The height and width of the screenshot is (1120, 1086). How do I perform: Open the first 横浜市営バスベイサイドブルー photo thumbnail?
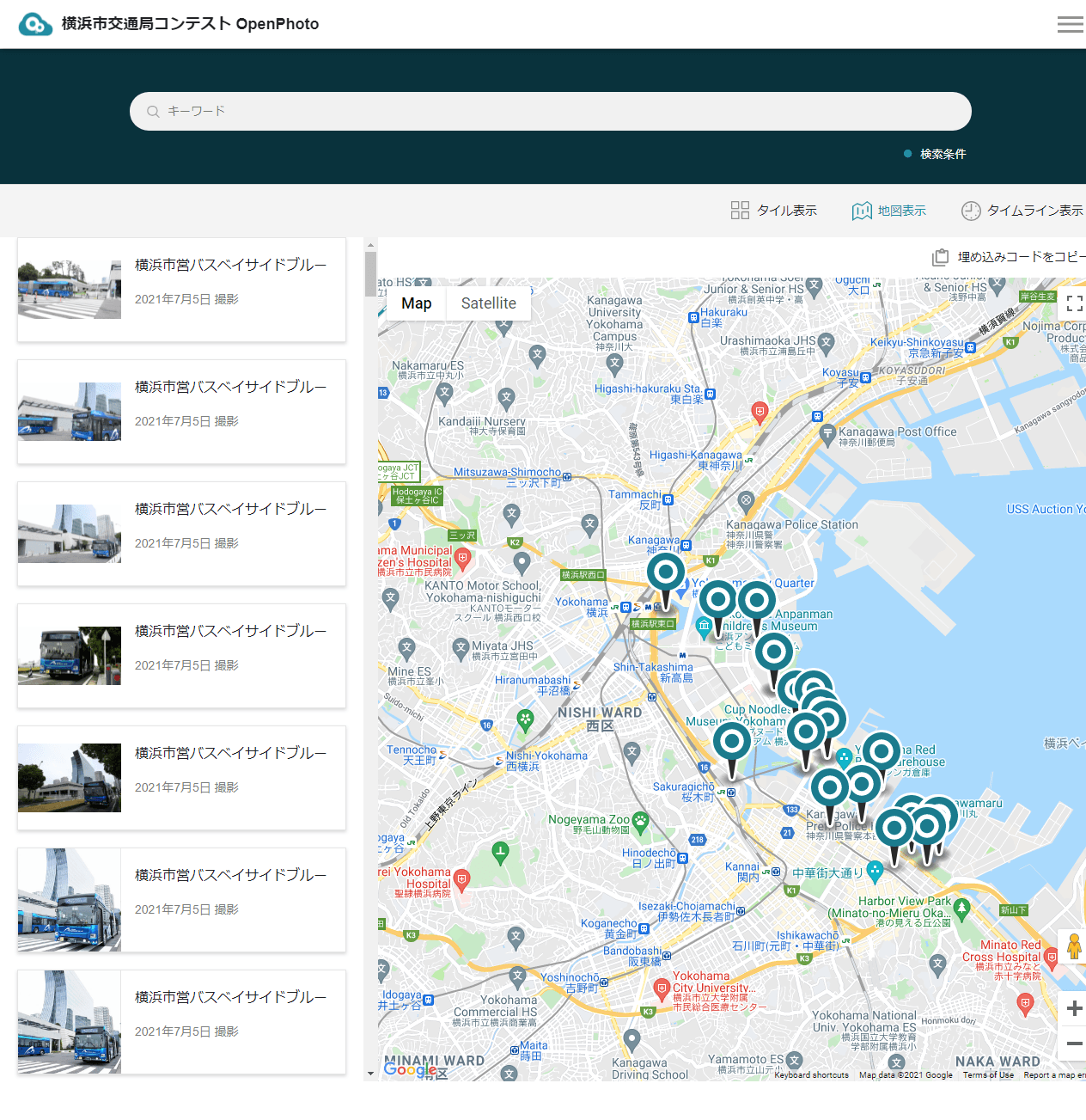tap(69, 289)
